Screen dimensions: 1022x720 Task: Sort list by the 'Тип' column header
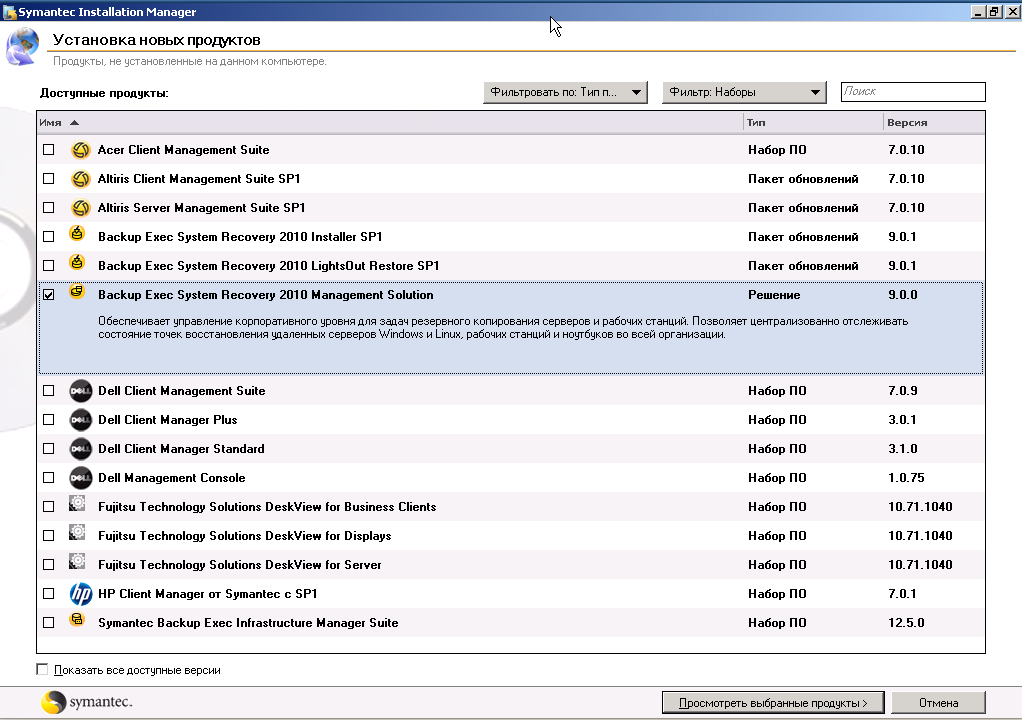point(813,122)
